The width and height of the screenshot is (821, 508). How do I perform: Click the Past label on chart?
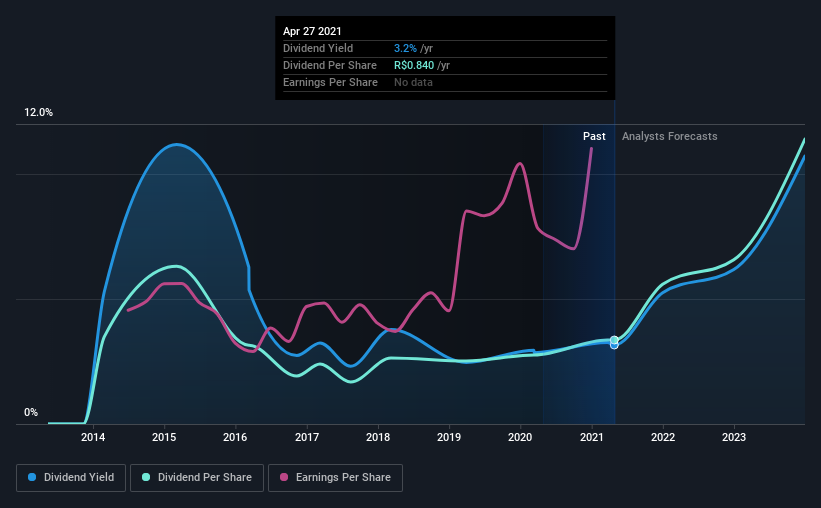click(594, 136)
